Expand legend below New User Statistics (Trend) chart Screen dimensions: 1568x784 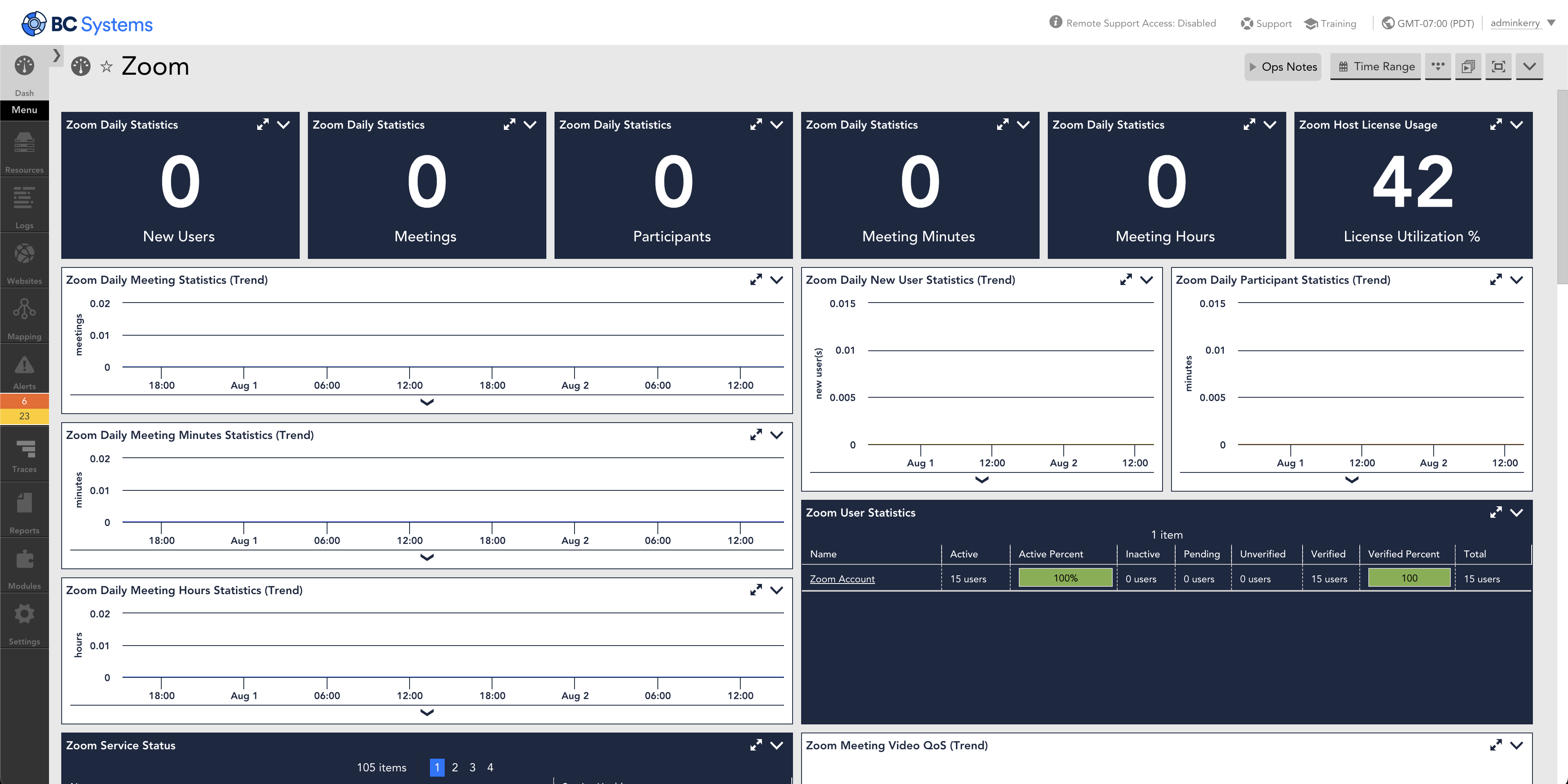(981, 480)
